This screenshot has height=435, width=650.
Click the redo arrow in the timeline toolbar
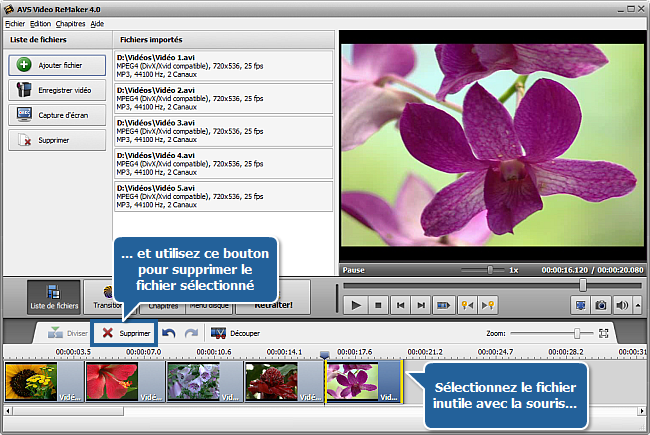tap(191, 332)
